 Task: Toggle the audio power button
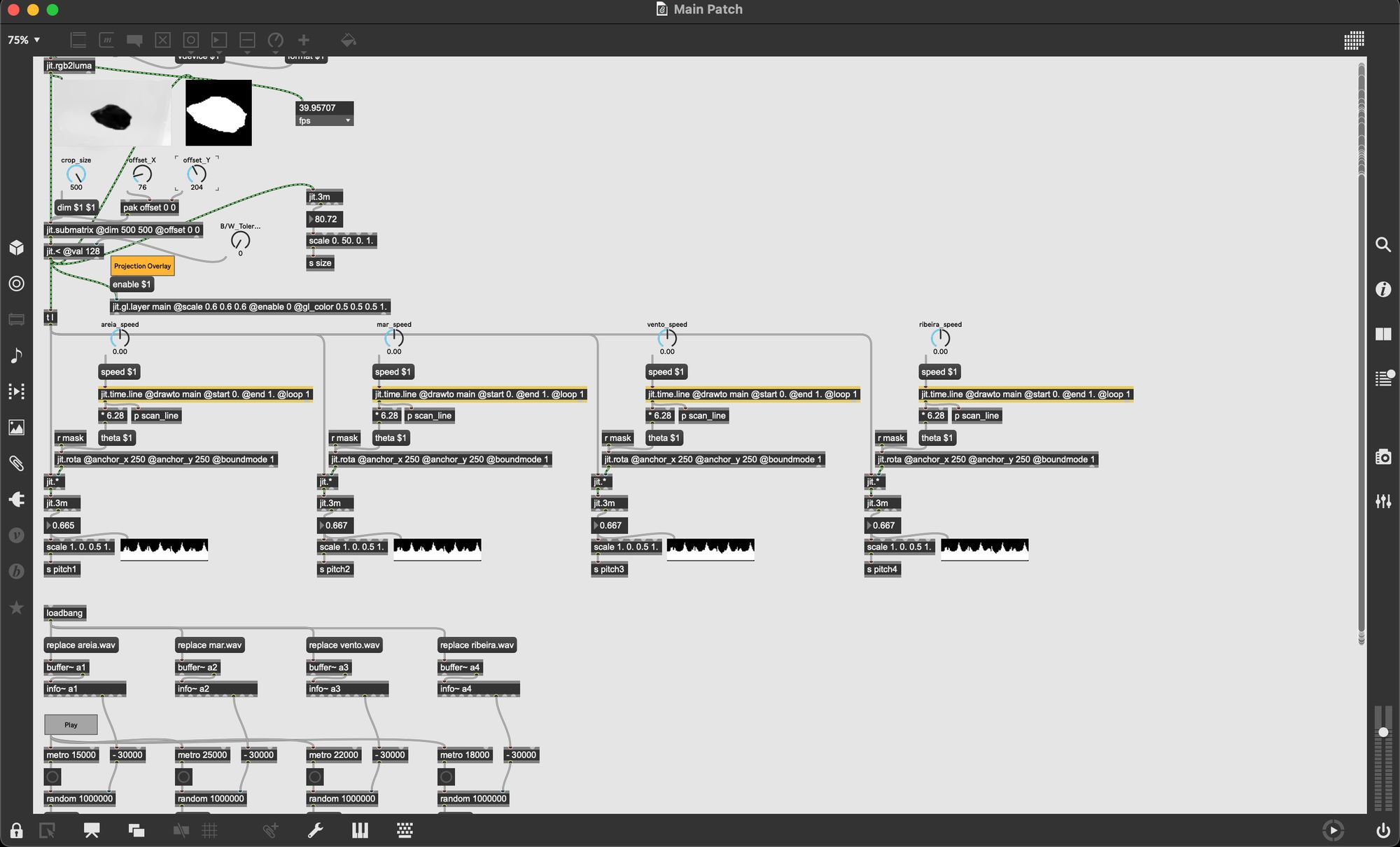point(1382,831)
